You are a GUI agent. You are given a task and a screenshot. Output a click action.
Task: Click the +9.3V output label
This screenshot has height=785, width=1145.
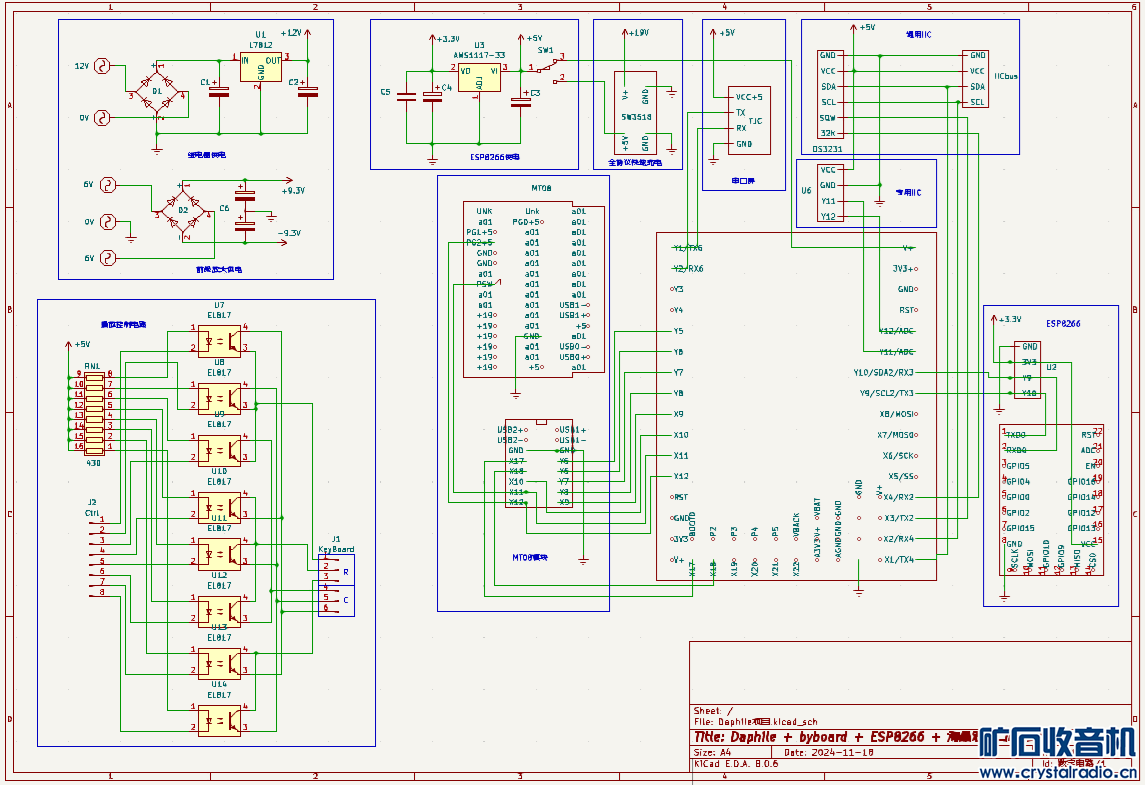coord(293,191)
